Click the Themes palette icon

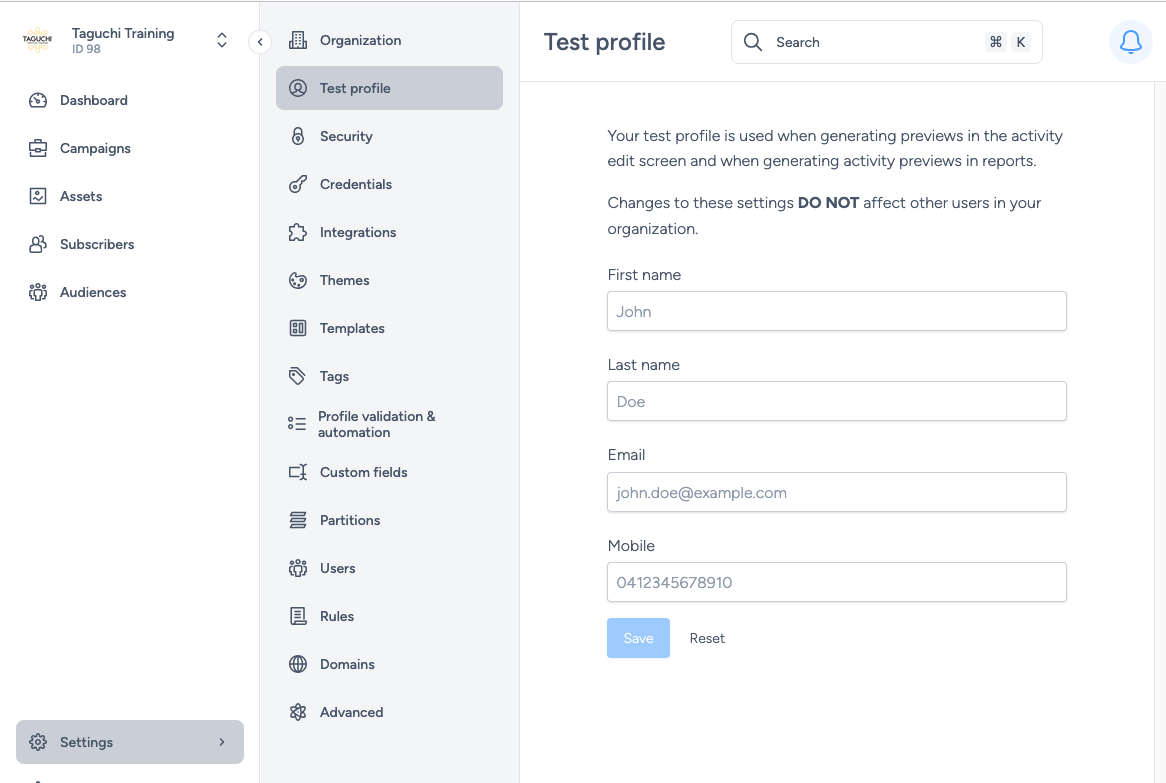[297, 280]
